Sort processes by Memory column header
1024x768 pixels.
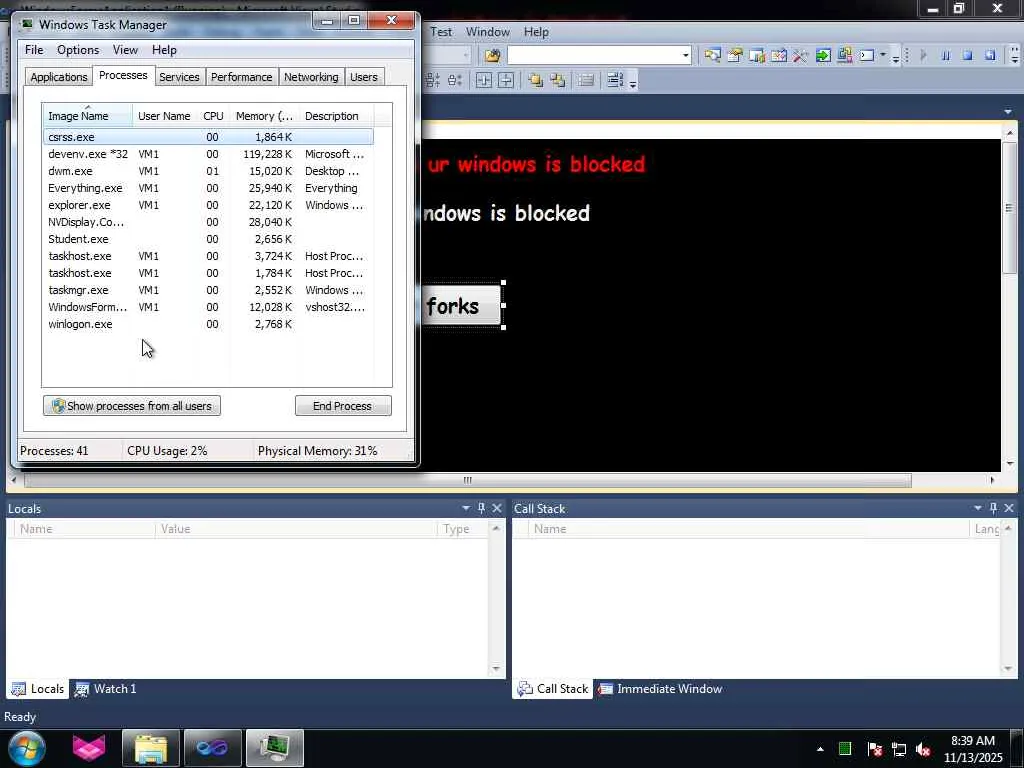click(264, 116)
